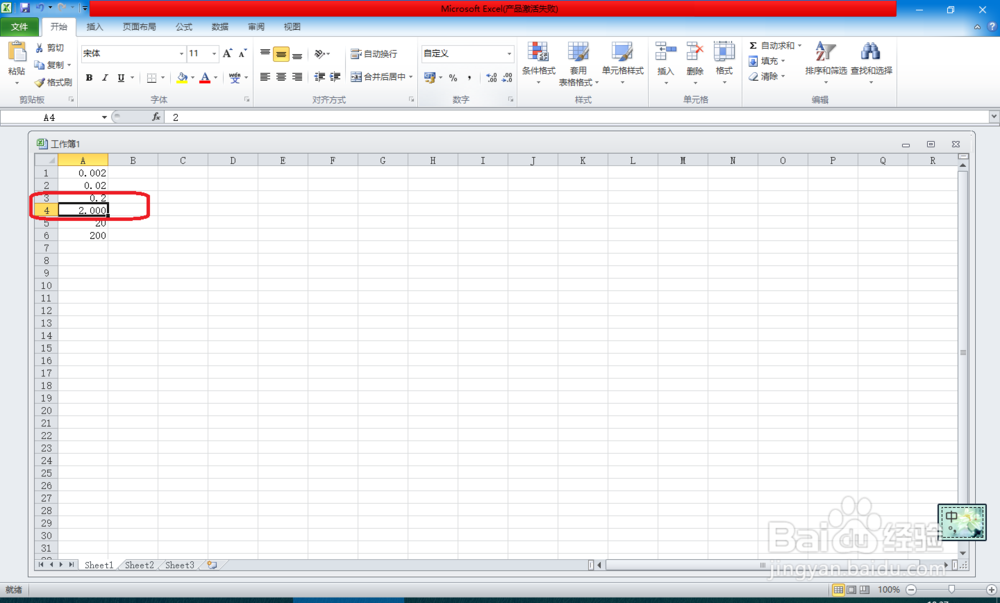Screen dimensions: 1000x603
Task: Click the Cut (剪切) scissors button
Action: click(49, 48)
